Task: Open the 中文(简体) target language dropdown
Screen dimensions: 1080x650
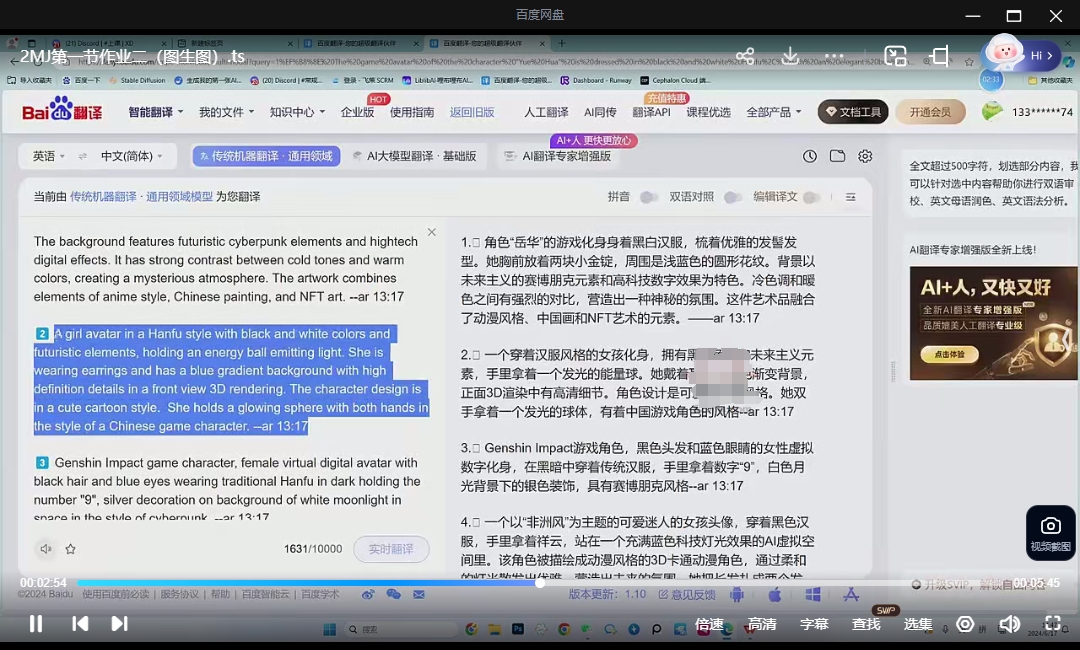Action: [x=132, y=156]
